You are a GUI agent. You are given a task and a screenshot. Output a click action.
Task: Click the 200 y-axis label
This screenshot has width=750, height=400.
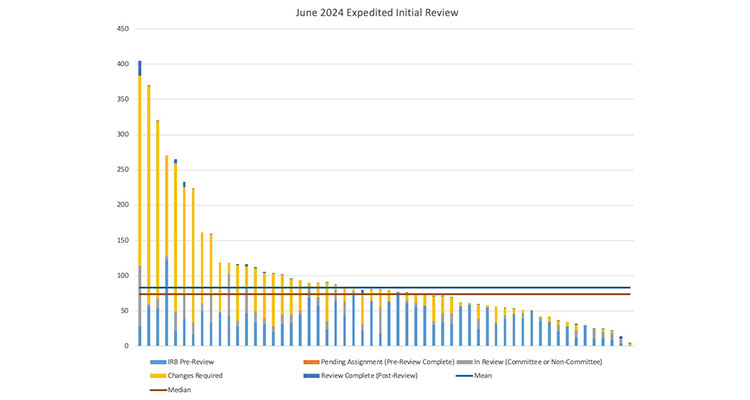[123, 205]
